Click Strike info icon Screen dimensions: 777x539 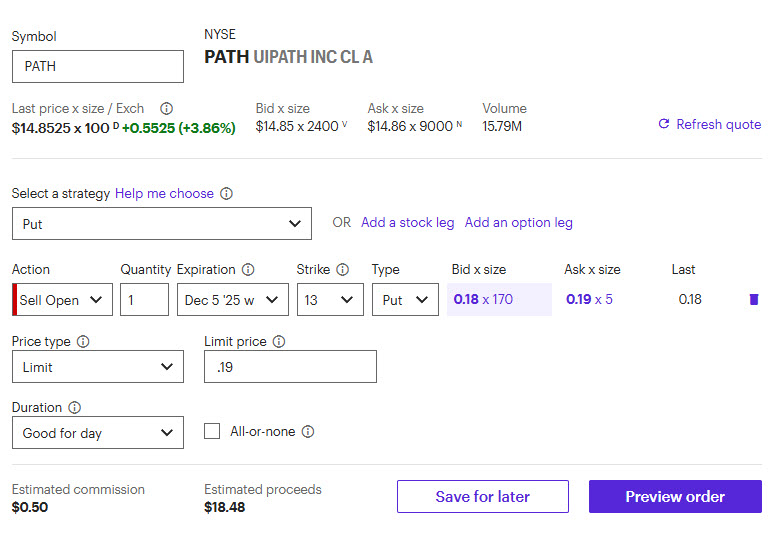[343, 269]
